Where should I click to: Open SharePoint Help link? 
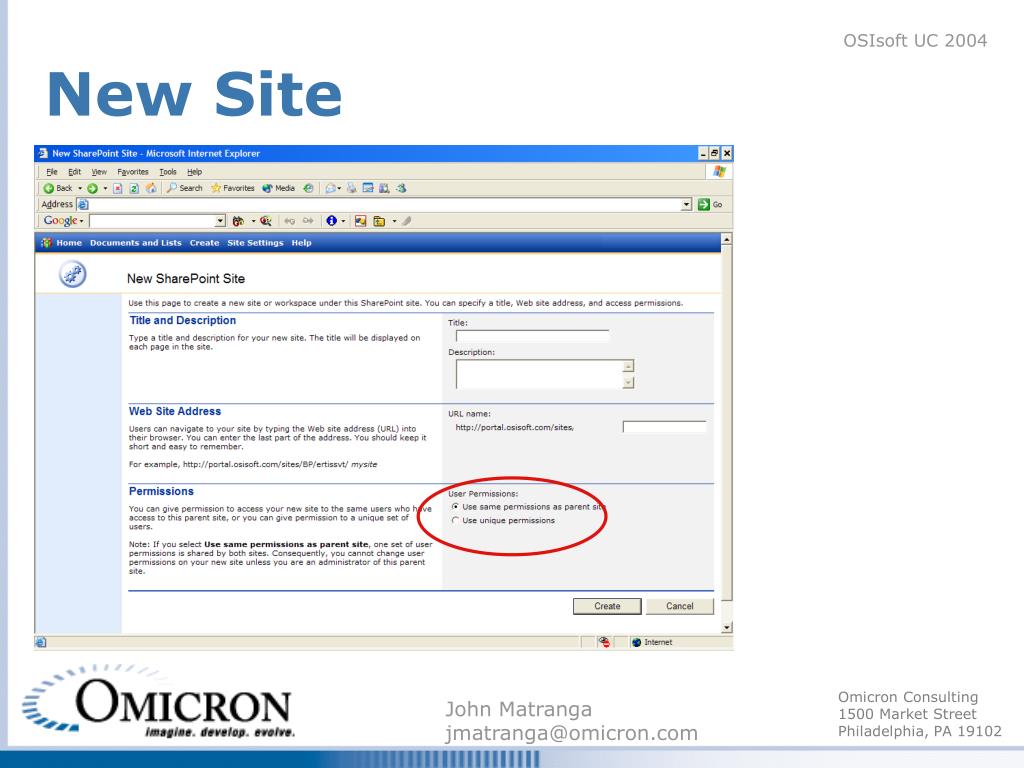click(301, 243)
